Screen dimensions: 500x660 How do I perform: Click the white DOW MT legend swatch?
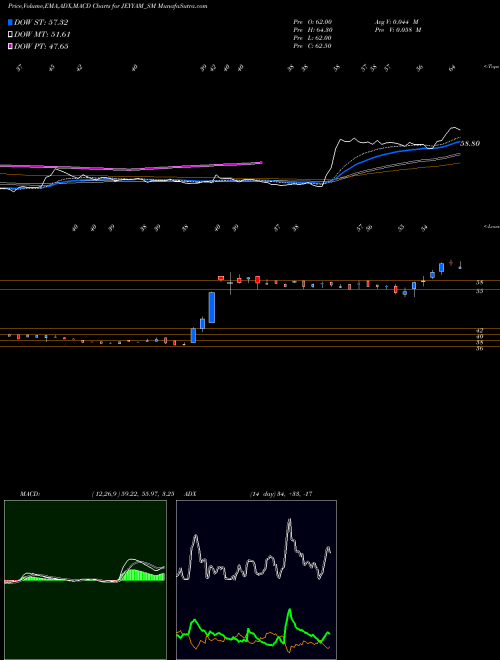10,35
